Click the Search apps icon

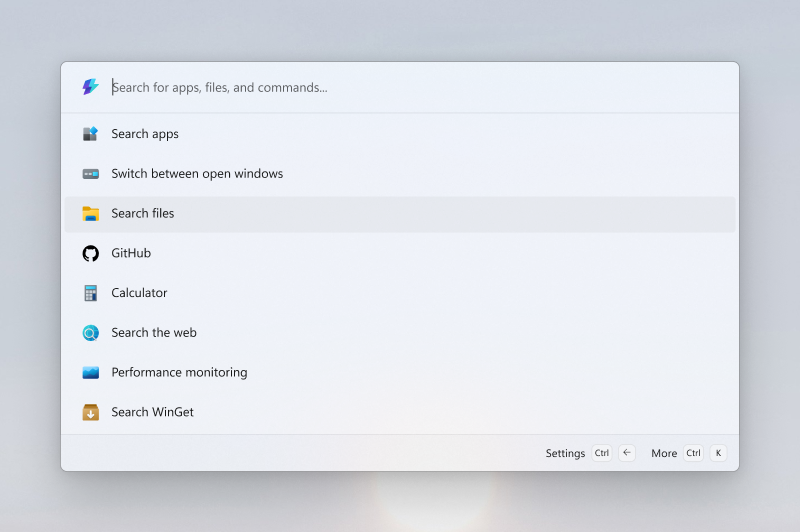90,134
